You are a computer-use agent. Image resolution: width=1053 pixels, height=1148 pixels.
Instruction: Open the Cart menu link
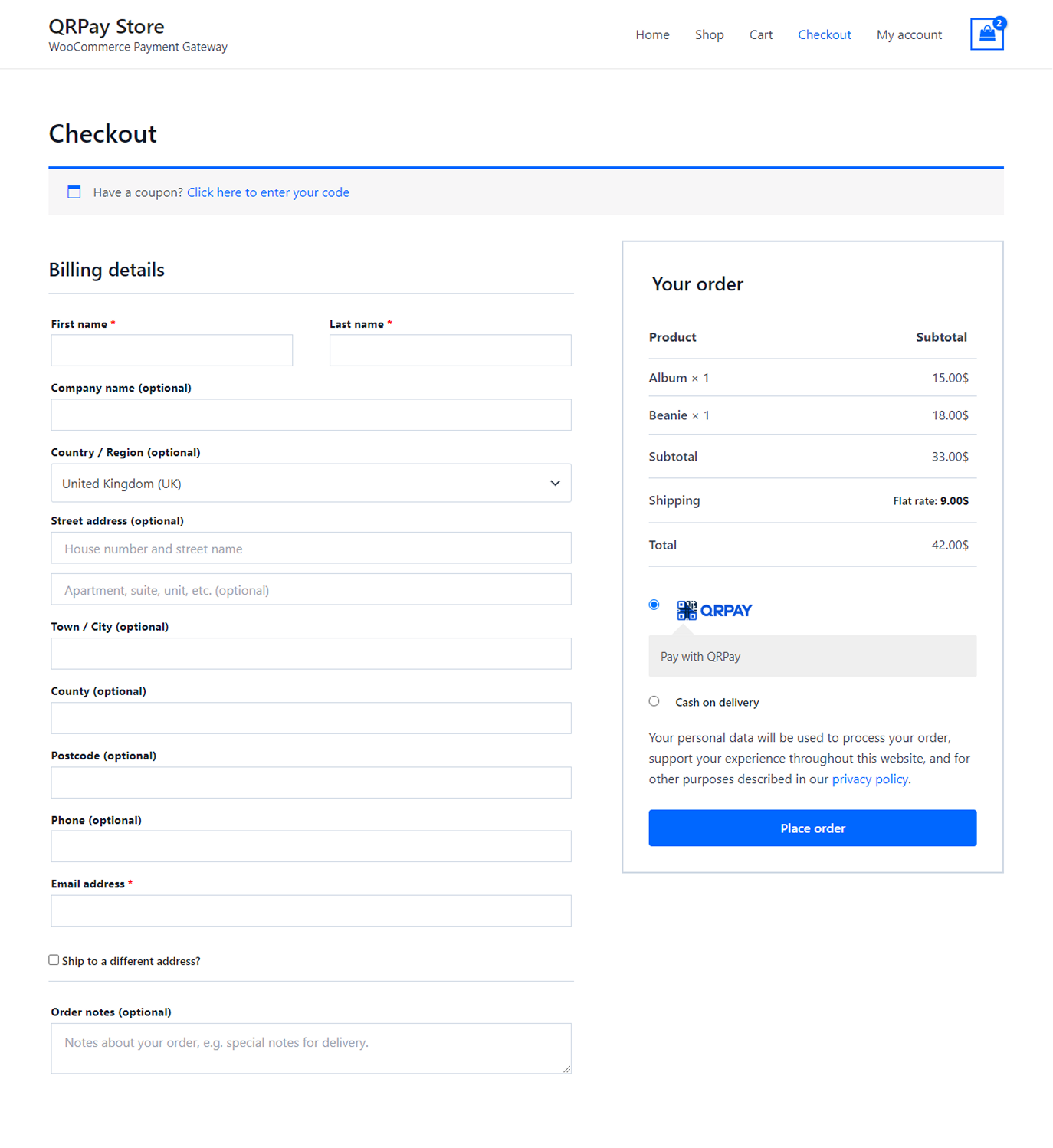pos(760,34)
